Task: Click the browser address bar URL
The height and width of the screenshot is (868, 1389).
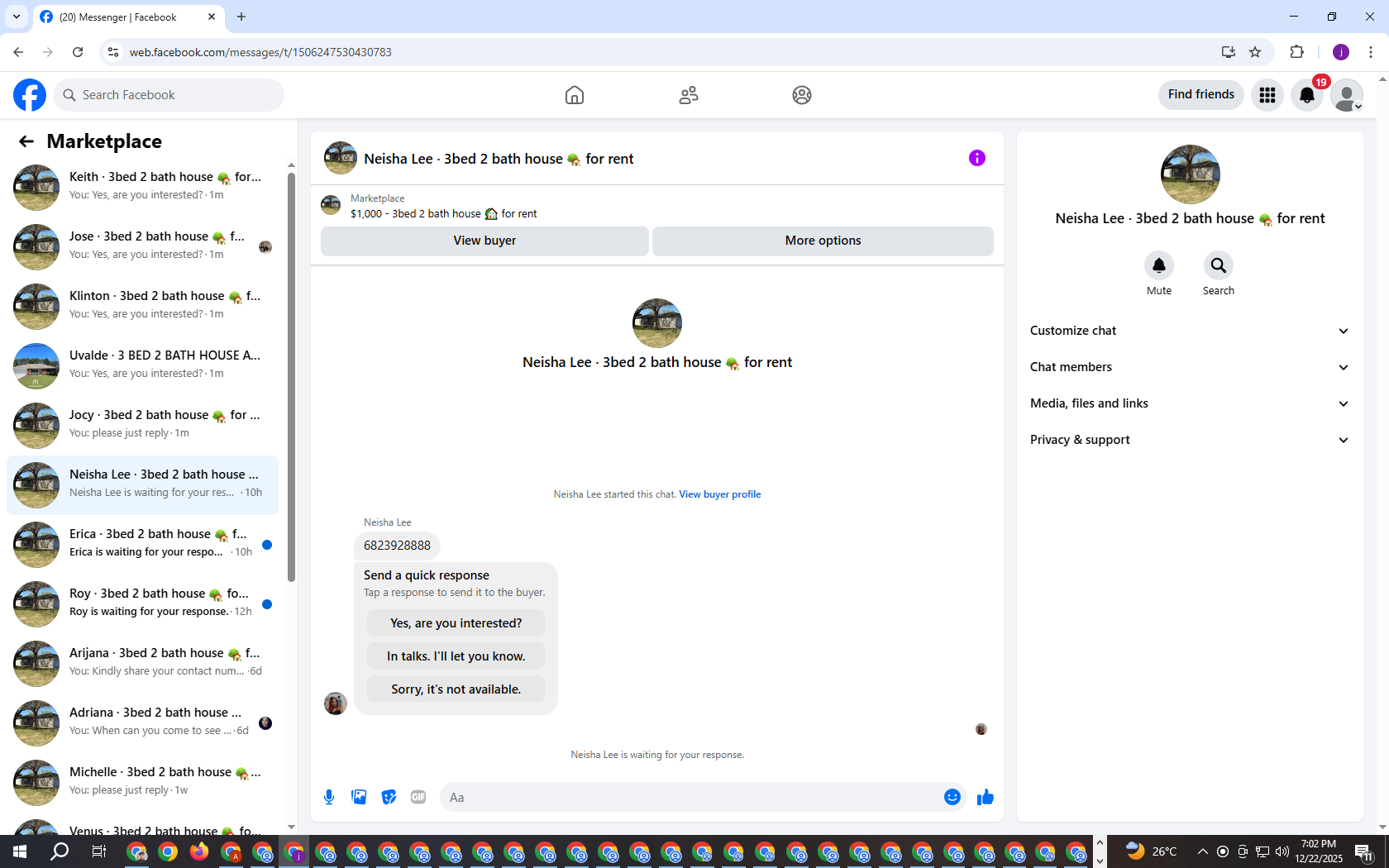Action: click(260, 52)
